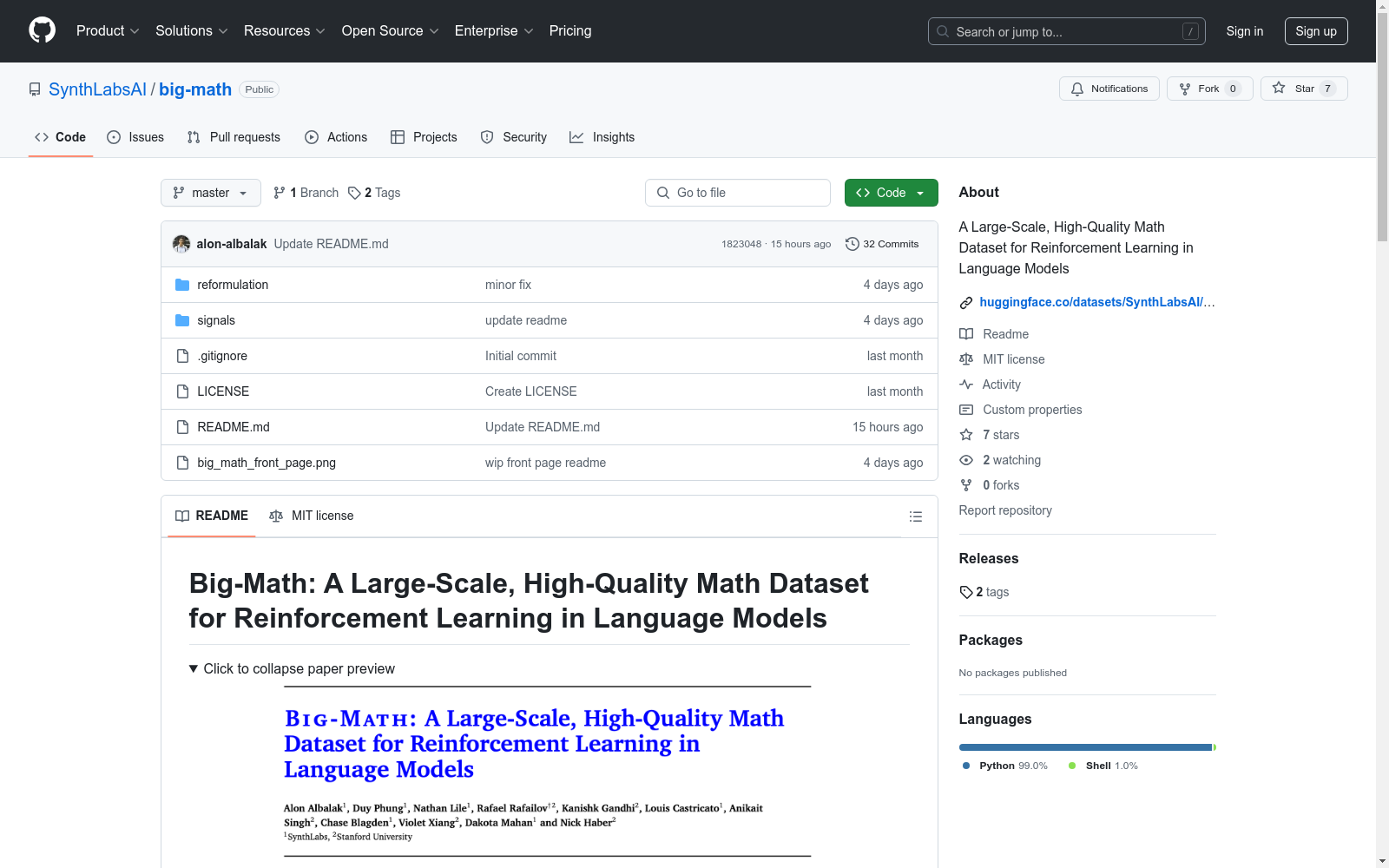Click the search magnifier in header
This screenshot has height=868, width=1389.
[943, 31]
